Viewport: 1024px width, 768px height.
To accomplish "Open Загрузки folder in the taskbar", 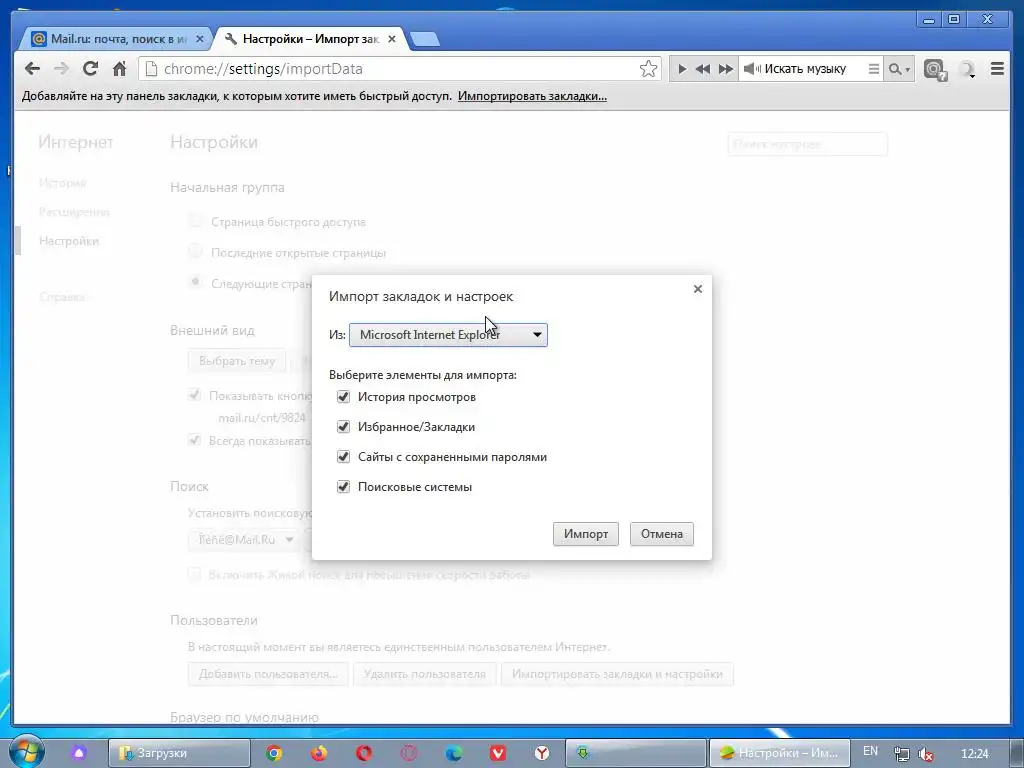I will (179, 753).
